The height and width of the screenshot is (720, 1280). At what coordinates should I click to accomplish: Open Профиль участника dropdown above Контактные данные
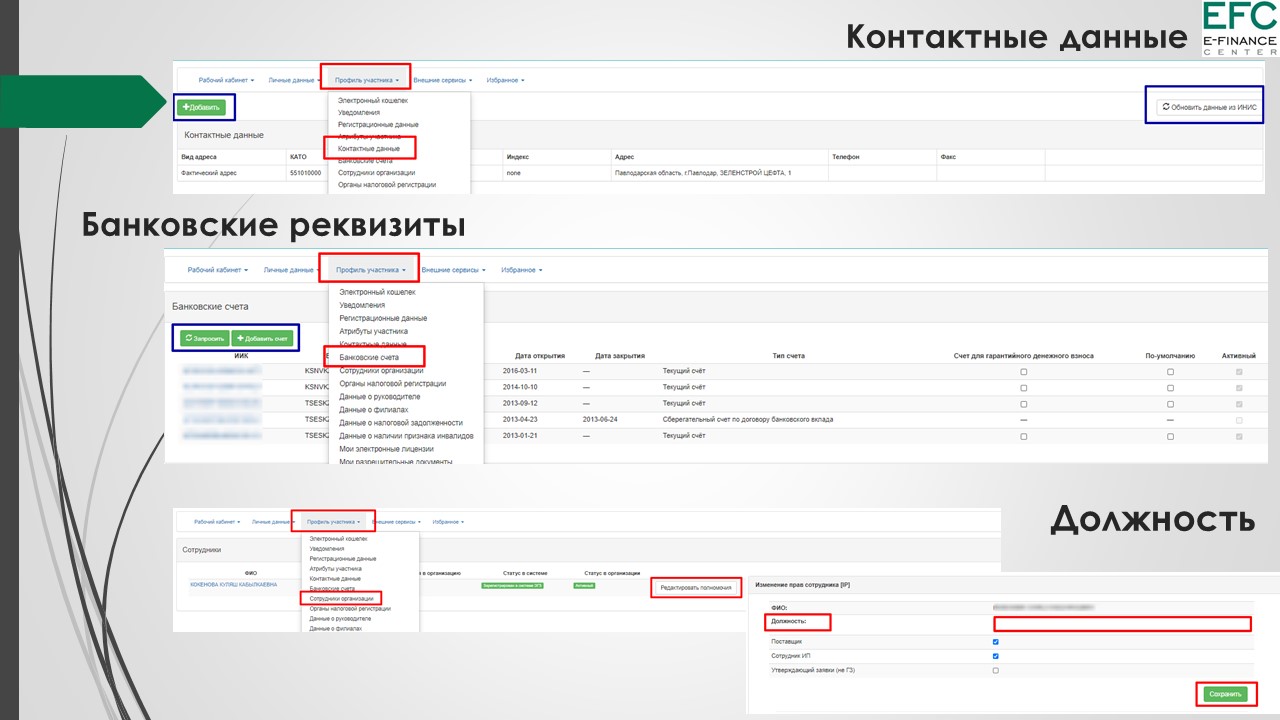(x=367, y=80)
